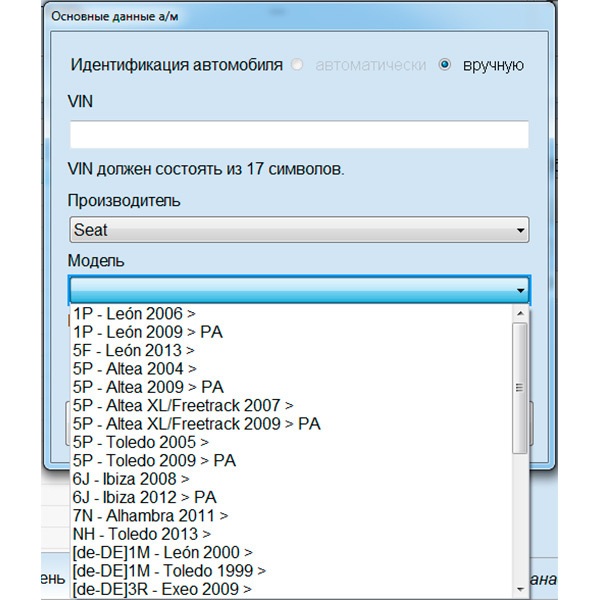Choose '5P - Altea XL/Freetrack 2007 >'
Screen dimensions: 600x600
(x=291, y=406)
